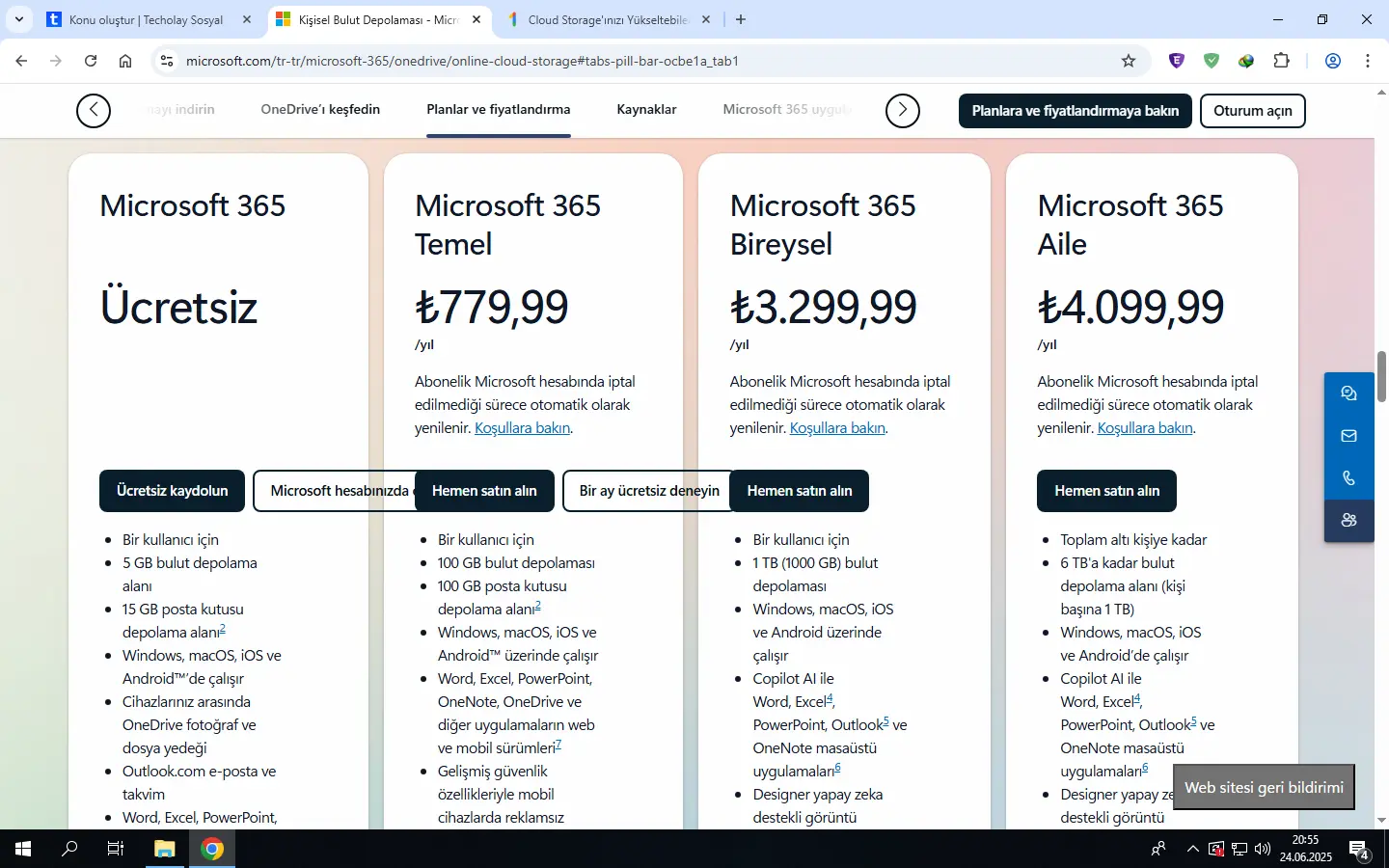Show hidden system tray icons
Screen dimensions: 1389x868
pos(1193,849)
